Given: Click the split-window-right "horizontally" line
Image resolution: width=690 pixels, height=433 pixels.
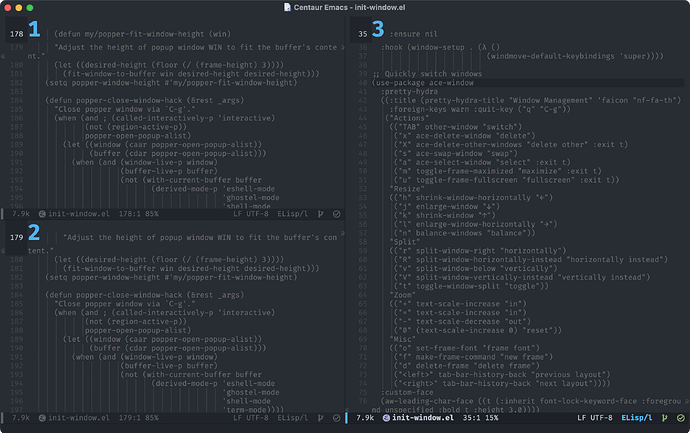Looking at the screenshot, I should (478, 250).
